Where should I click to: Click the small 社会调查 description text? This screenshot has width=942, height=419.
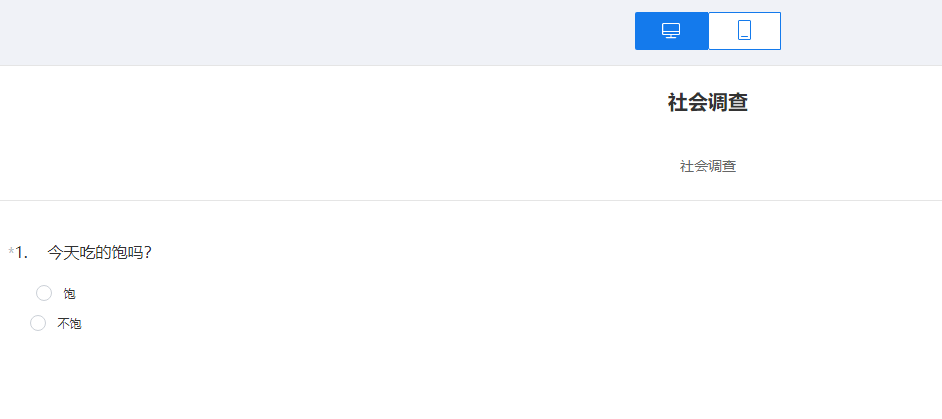[x=707, y=166]
